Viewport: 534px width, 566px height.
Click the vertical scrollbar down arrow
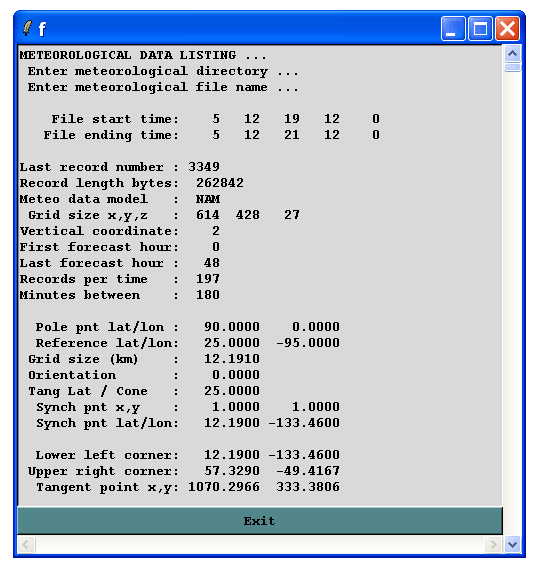click(x=512, y=544)
